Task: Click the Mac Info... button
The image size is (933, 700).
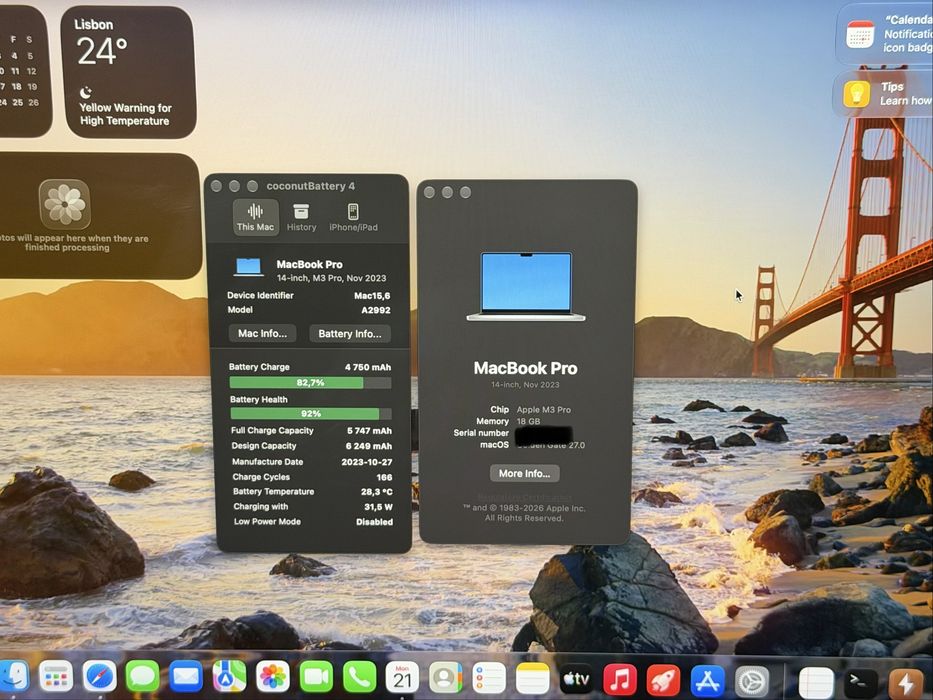Action: tap(262, 333)
